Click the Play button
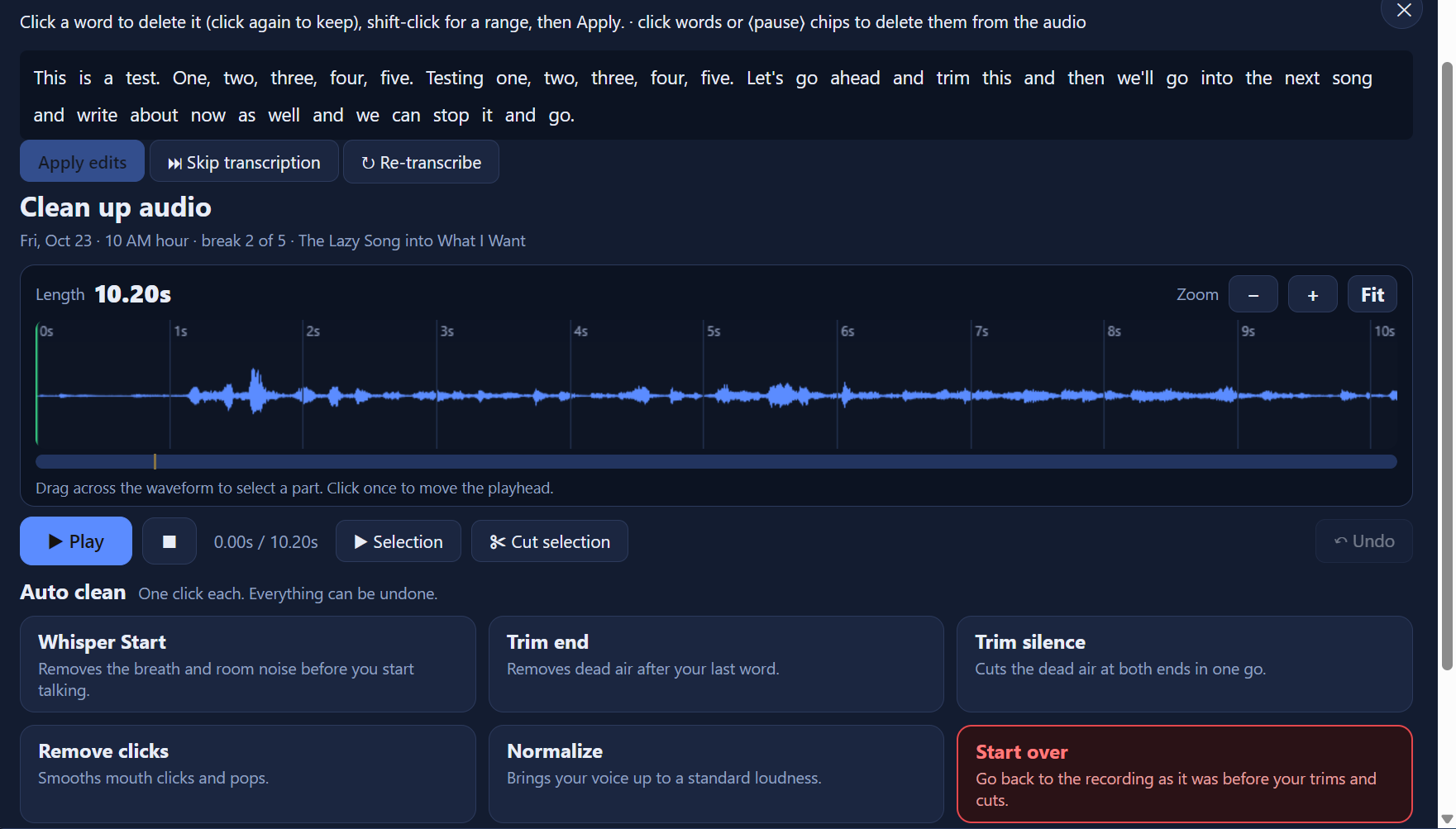1456x829 pixels. [x=76, y=541]
